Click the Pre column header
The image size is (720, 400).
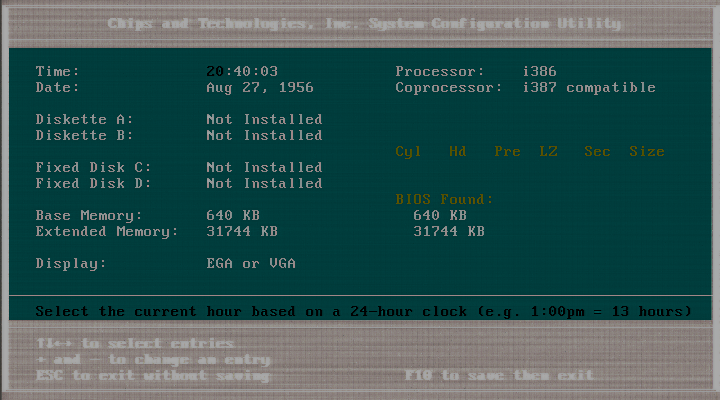(507, 152)
